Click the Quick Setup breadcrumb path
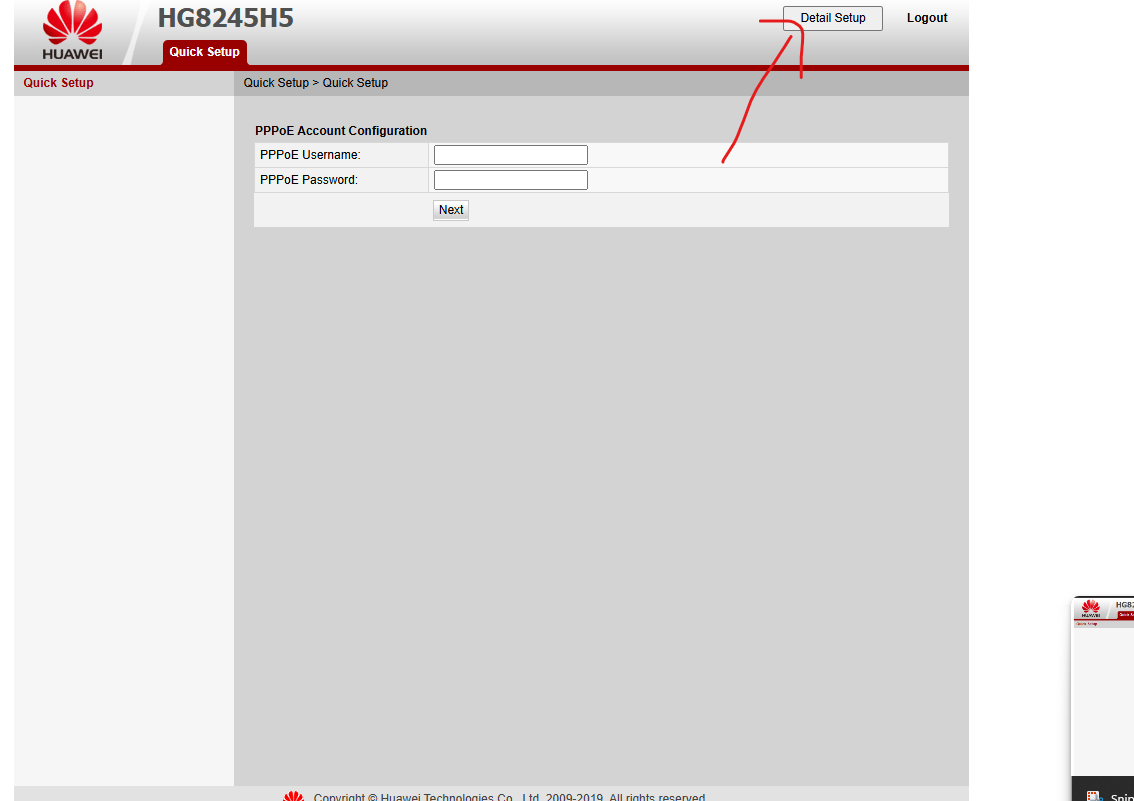This screenshot has height=801, width=1134. (x=315, y=82)
